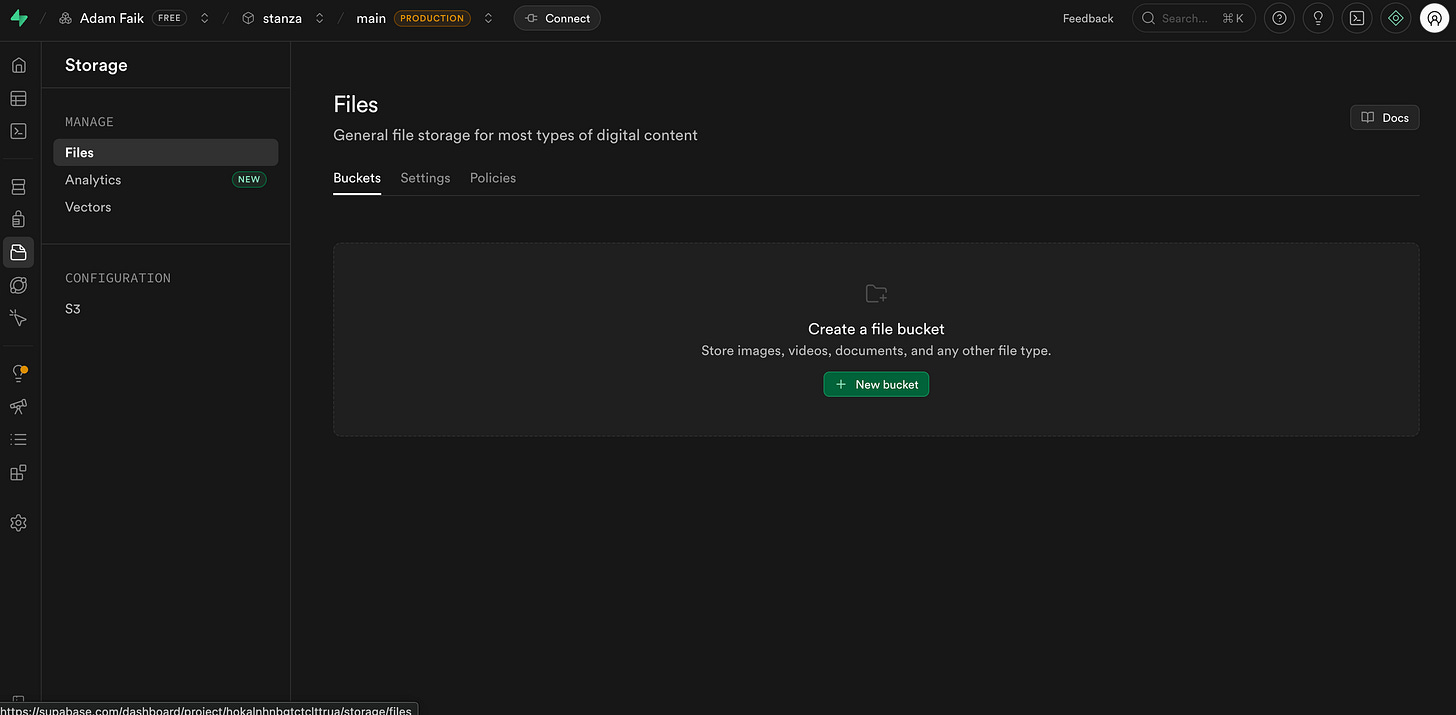Open Project Overview home icon in sidebar

pos(18,66)
